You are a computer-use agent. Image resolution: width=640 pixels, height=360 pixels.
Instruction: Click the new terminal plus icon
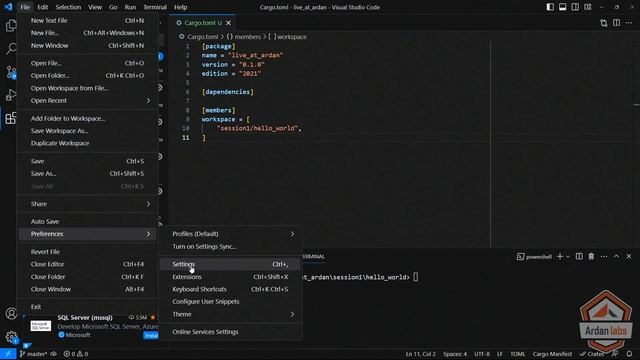point(560,256)
